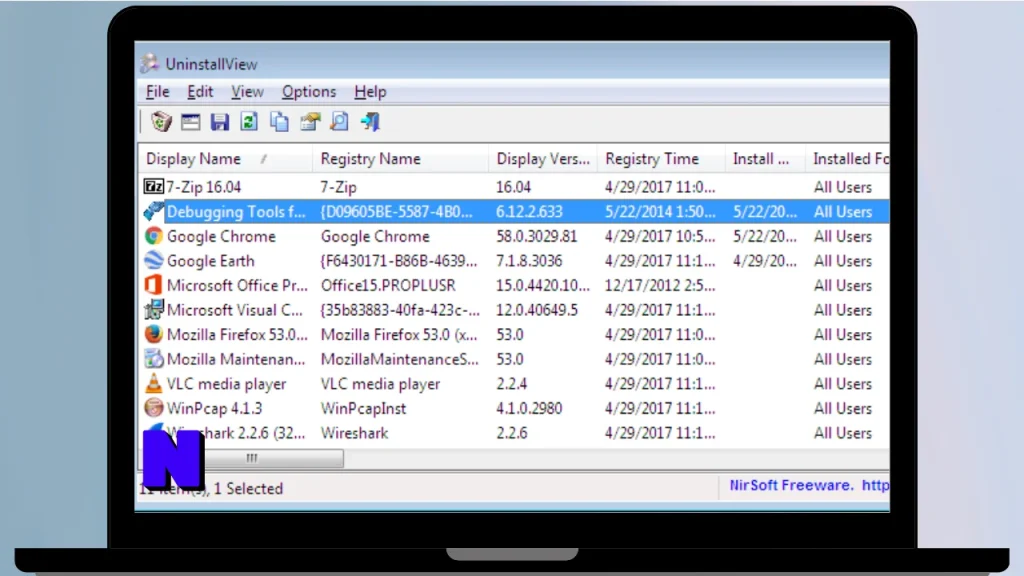This screenshot has height=576, width=1024.
Task: Open the NirSoft Freeware link
Action: point(809,485)
